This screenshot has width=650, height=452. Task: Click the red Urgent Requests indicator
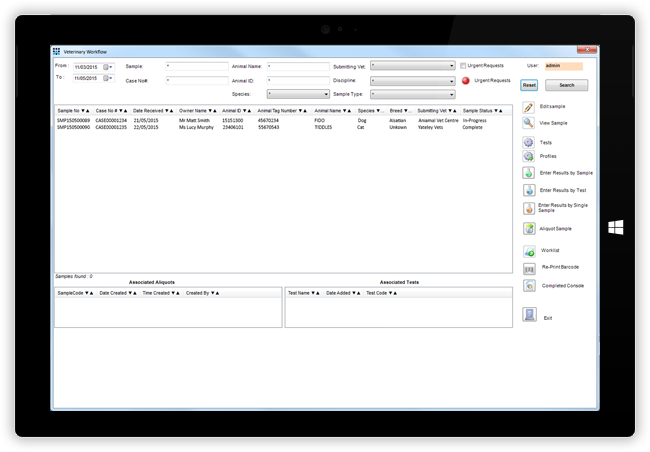pos(466,80)
